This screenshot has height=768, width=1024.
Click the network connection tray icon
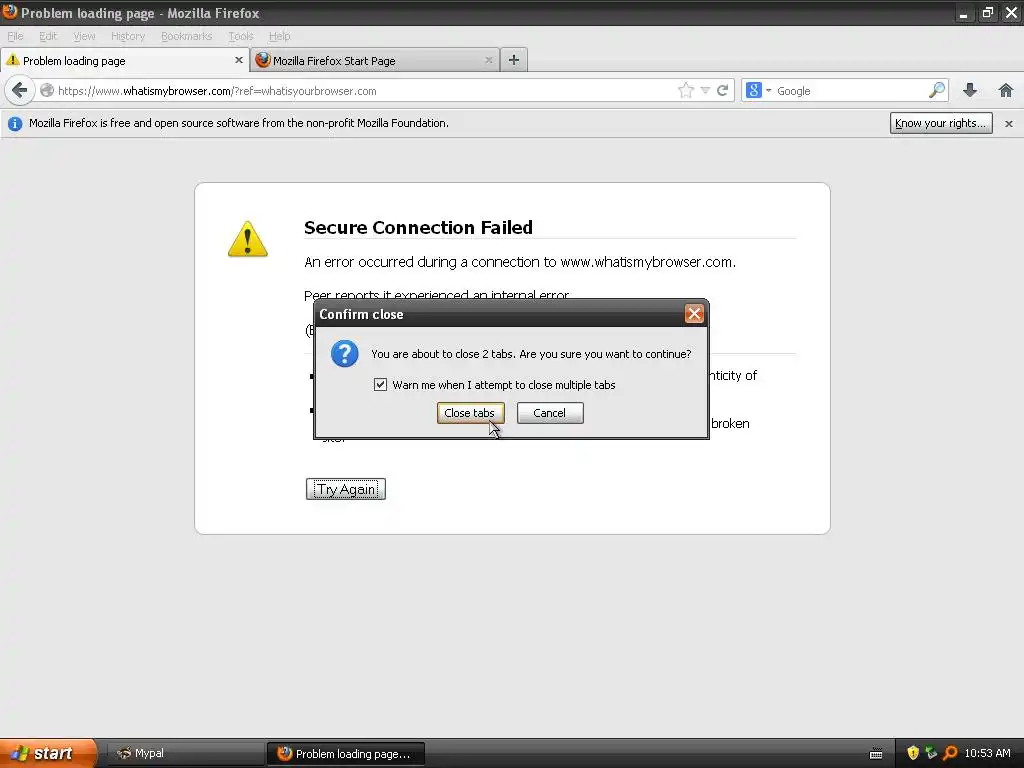[x=931, y=753]
